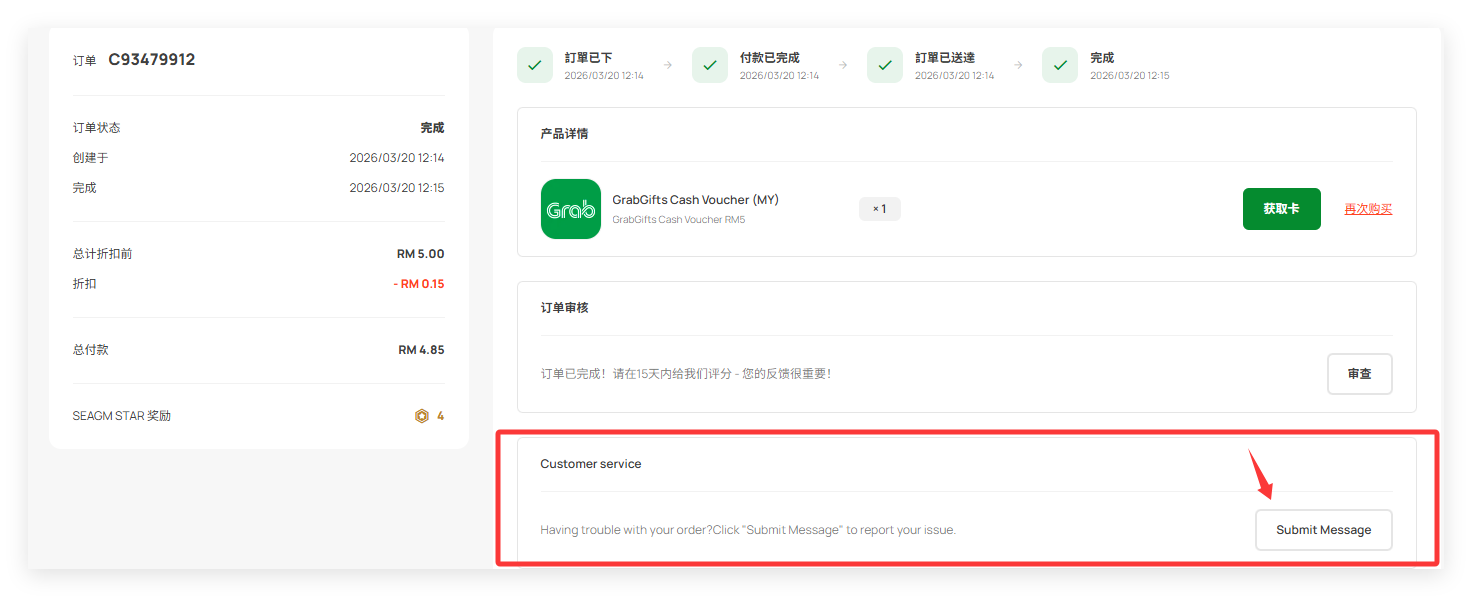Click the ×1 quantity badge

coord(880,209)
